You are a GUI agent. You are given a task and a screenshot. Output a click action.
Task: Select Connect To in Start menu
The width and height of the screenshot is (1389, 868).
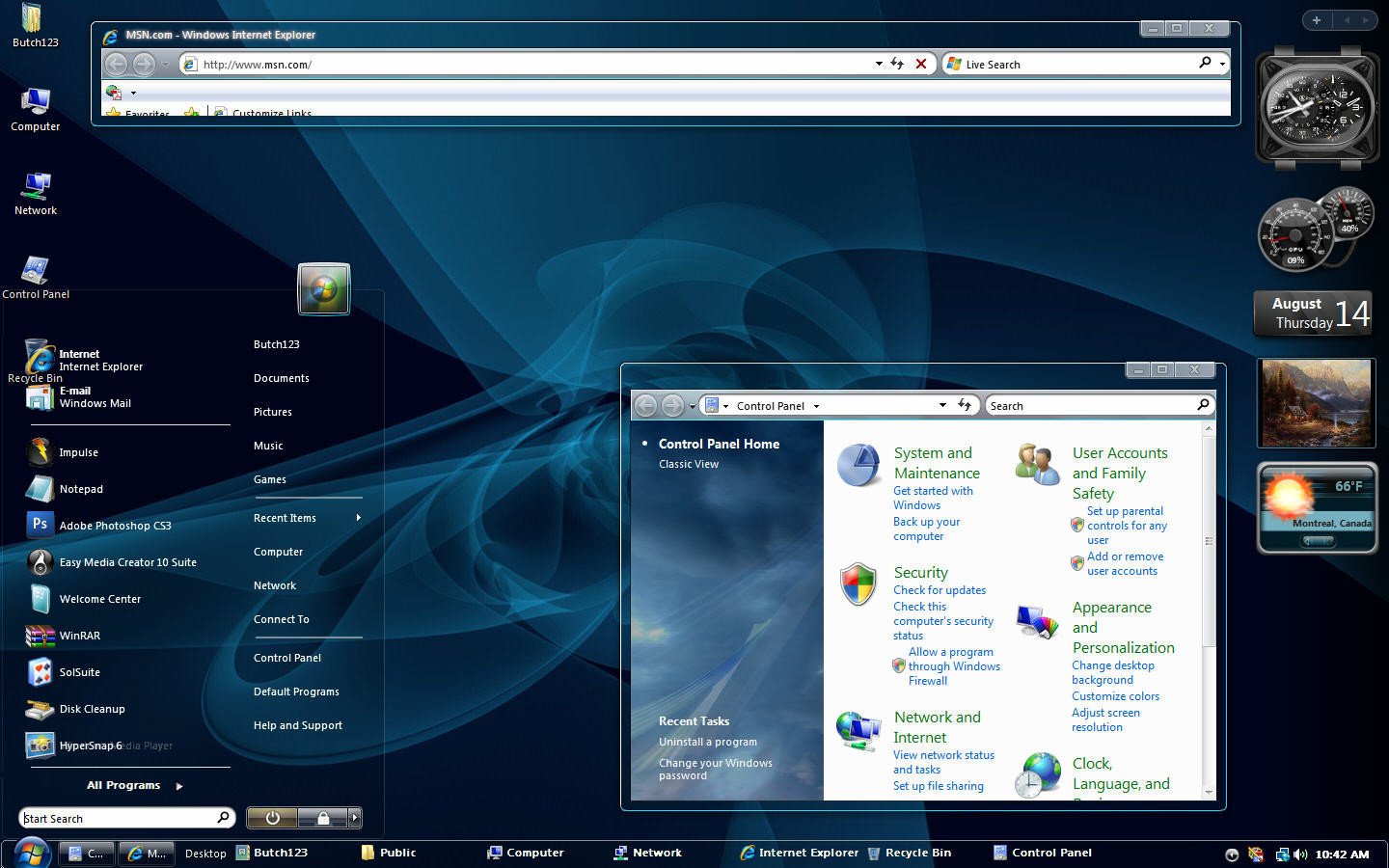[282, 619]
